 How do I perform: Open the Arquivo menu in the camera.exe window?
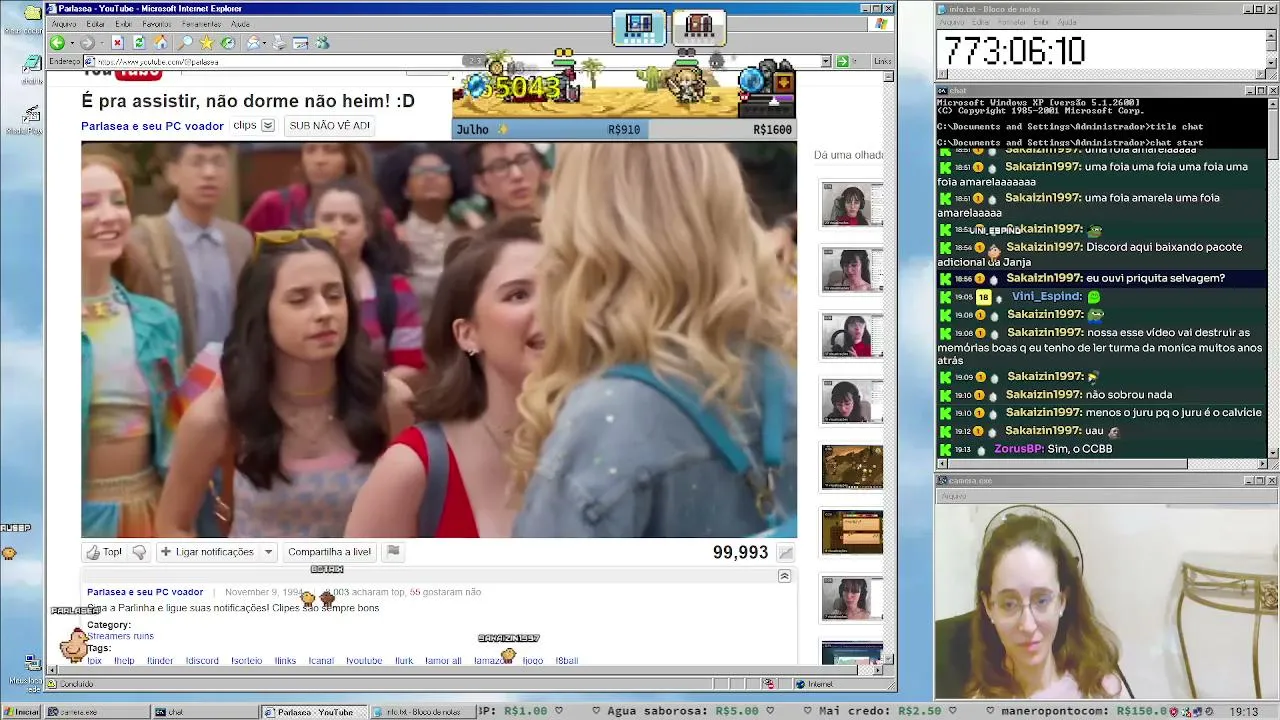tap(953, 496)
